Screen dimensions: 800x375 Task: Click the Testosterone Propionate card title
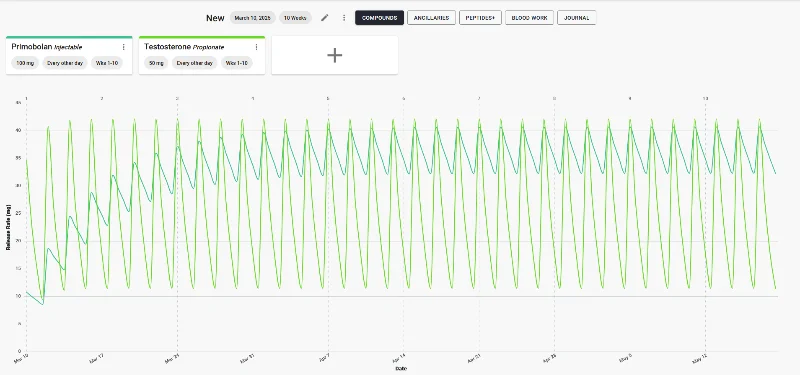click(x=184, y=47)
